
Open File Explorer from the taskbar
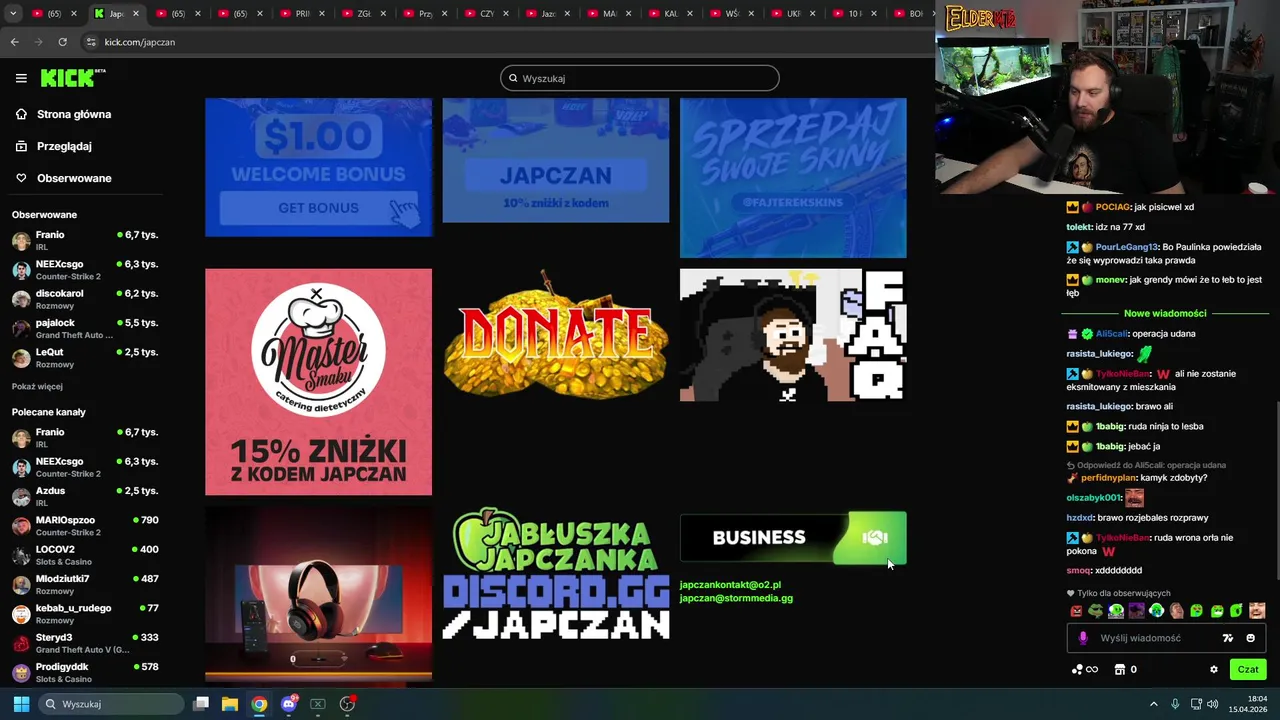coord(230,704)
